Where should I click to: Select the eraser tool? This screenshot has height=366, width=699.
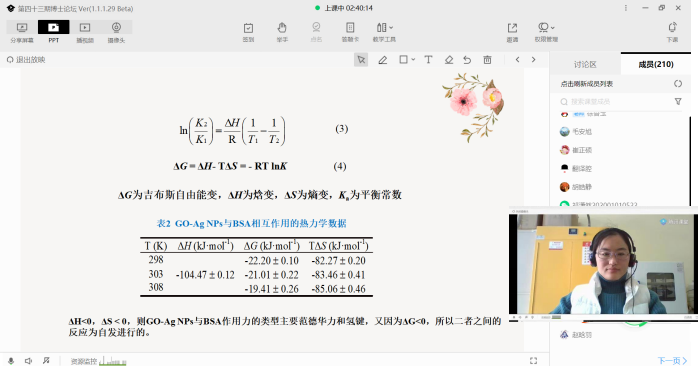[x=449, y=60]
